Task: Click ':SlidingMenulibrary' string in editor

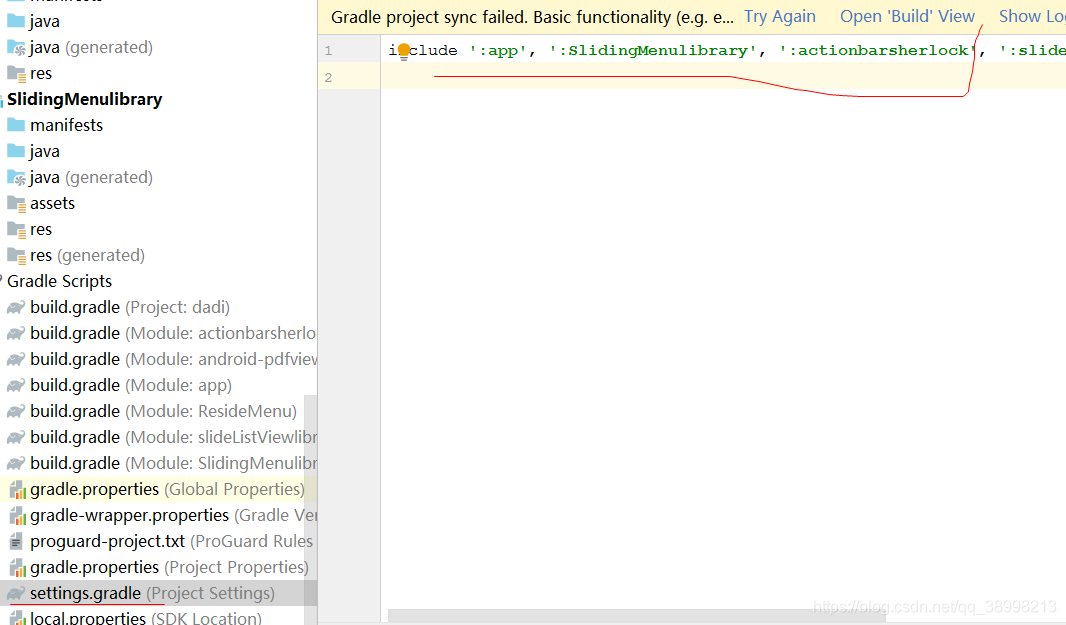Action: (653, 50)
